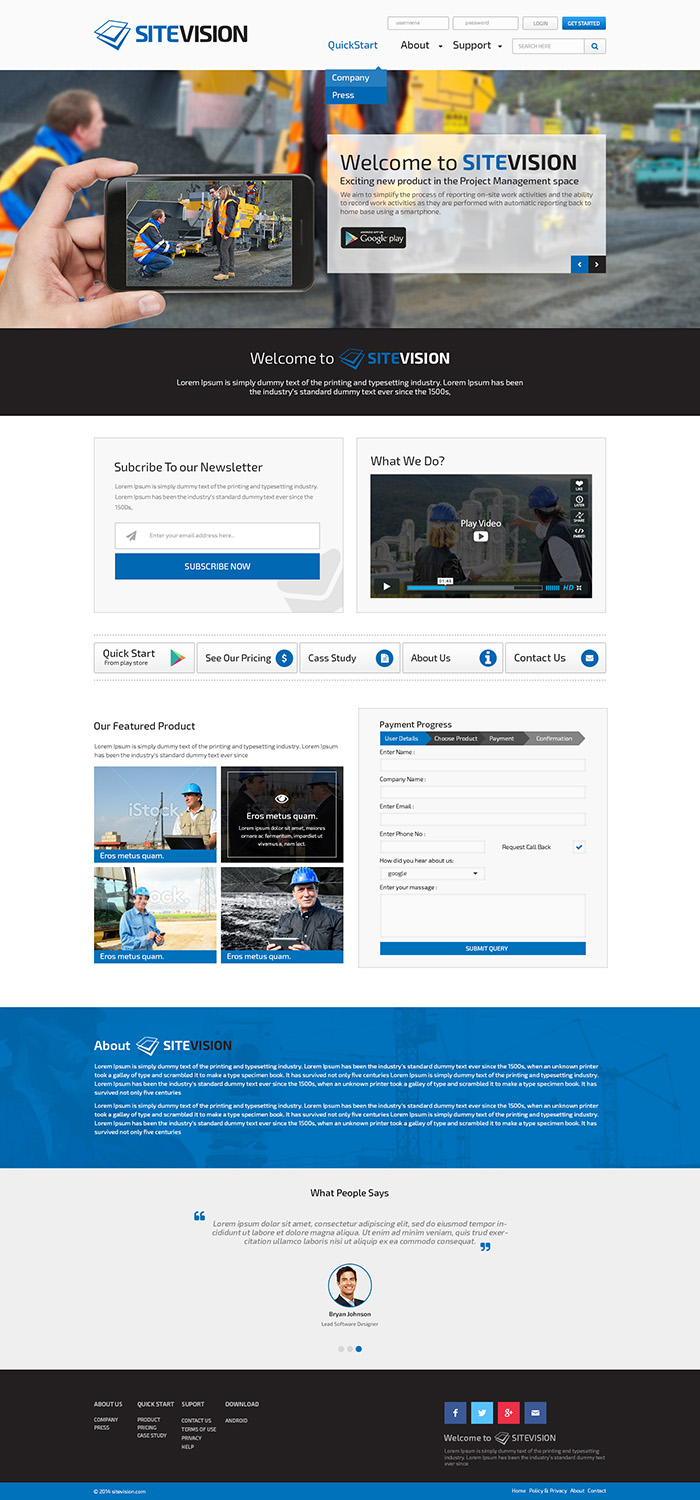The image size is (700, 1500).
Task: Click the GET STARTED button
Action: (583, 23)
